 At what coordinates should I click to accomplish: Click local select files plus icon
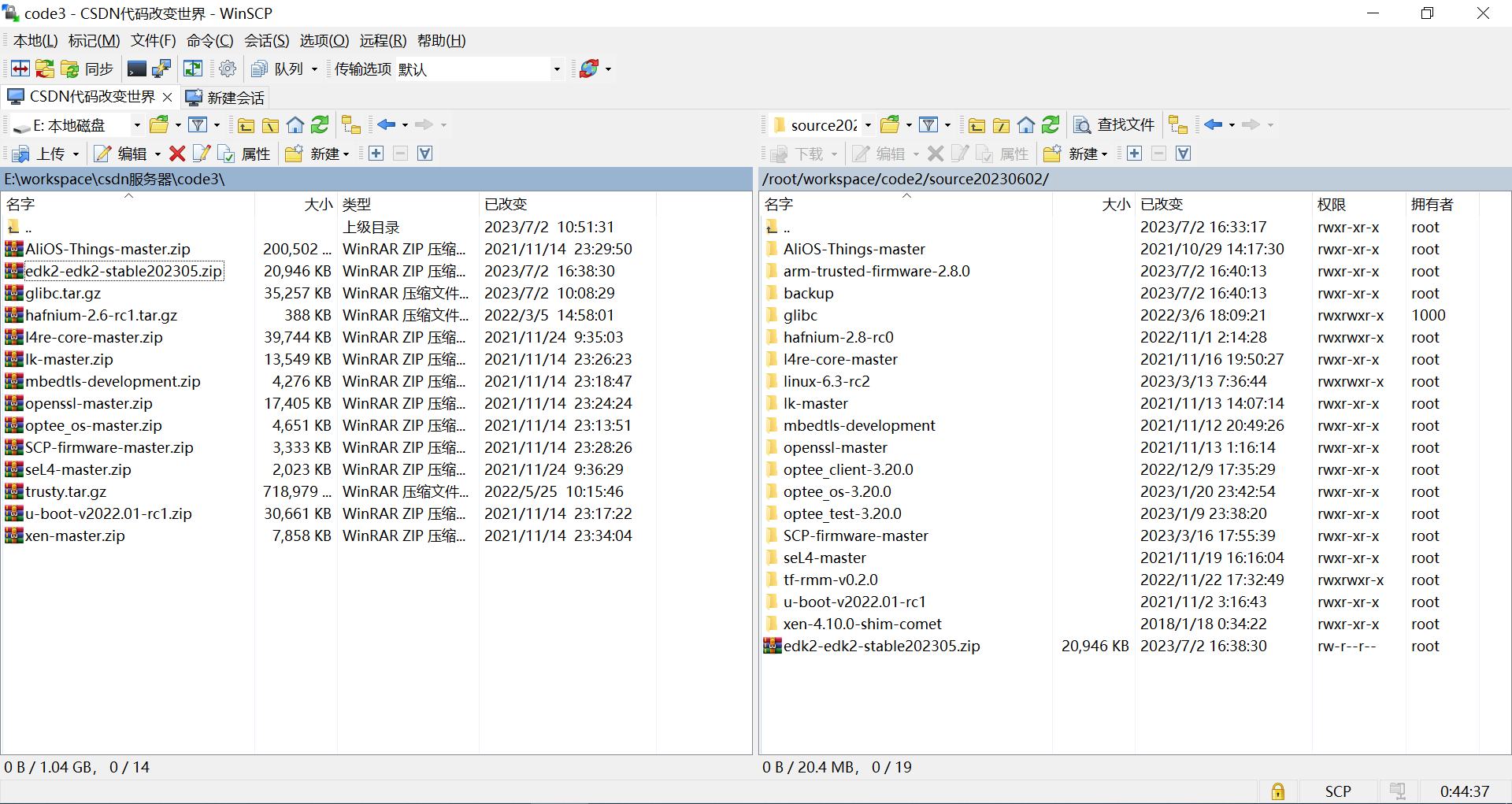[376, 154]
